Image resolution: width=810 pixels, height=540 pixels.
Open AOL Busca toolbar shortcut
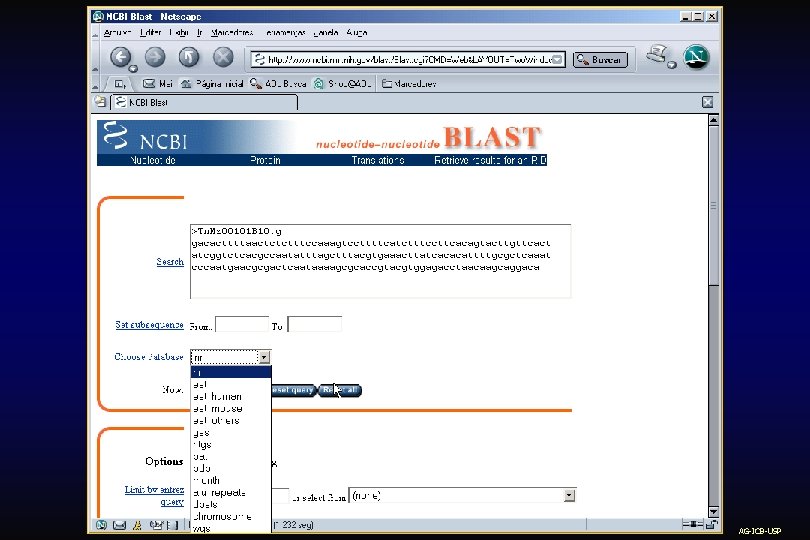[x=278, y=83]
